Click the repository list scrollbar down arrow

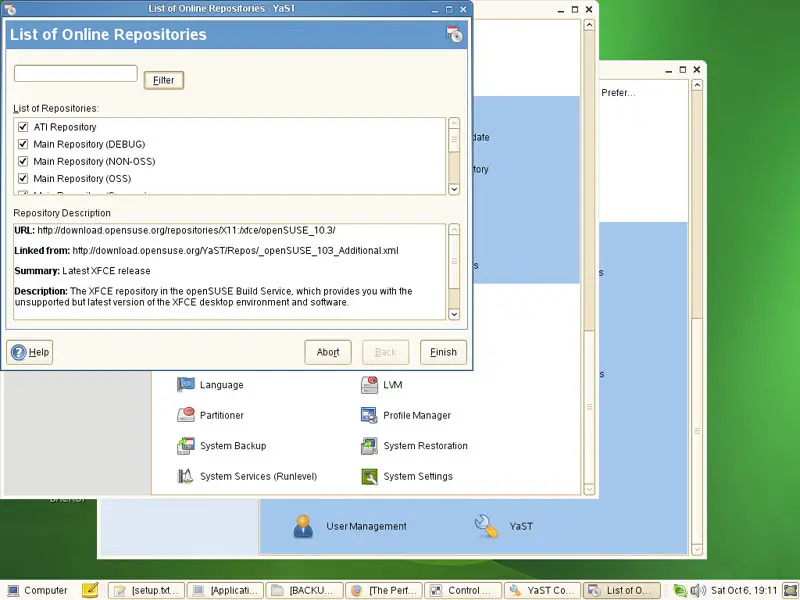(x=454, y=189)
